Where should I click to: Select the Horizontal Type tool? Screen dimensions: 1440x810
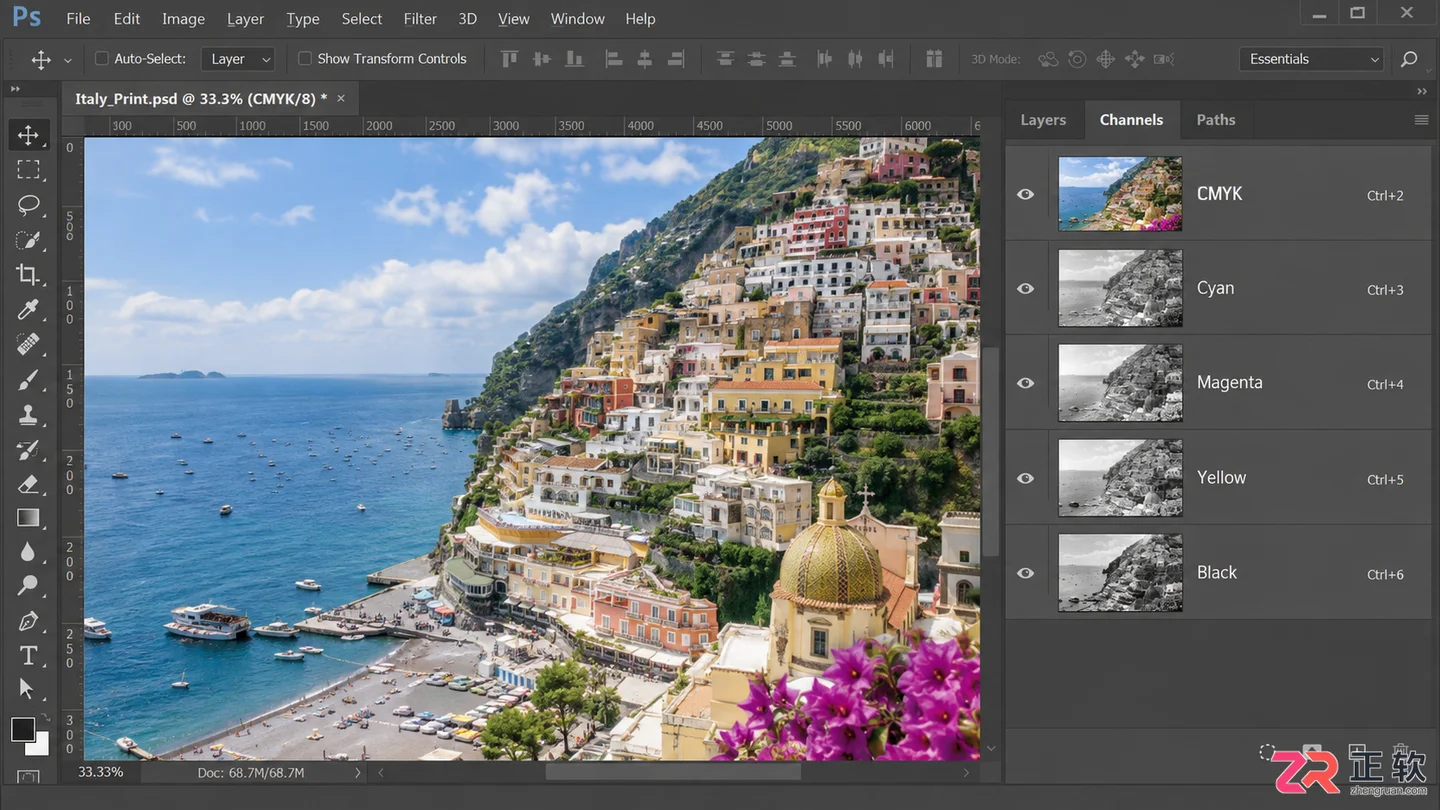(x=28, y=656)
